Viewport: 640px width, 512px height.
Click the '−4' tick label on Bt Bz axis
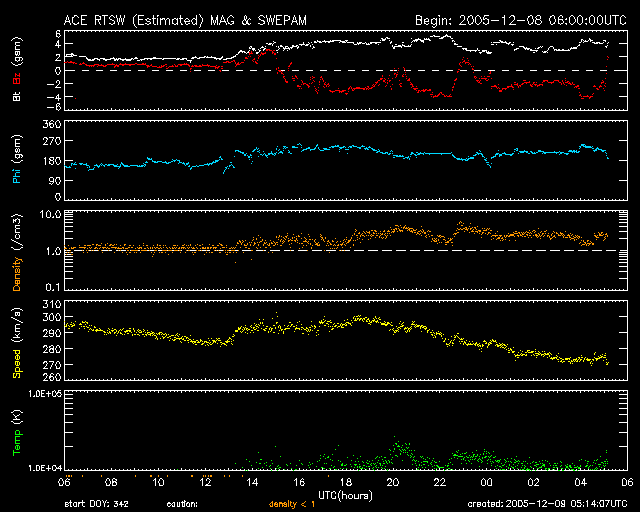[x=56, y=97]
